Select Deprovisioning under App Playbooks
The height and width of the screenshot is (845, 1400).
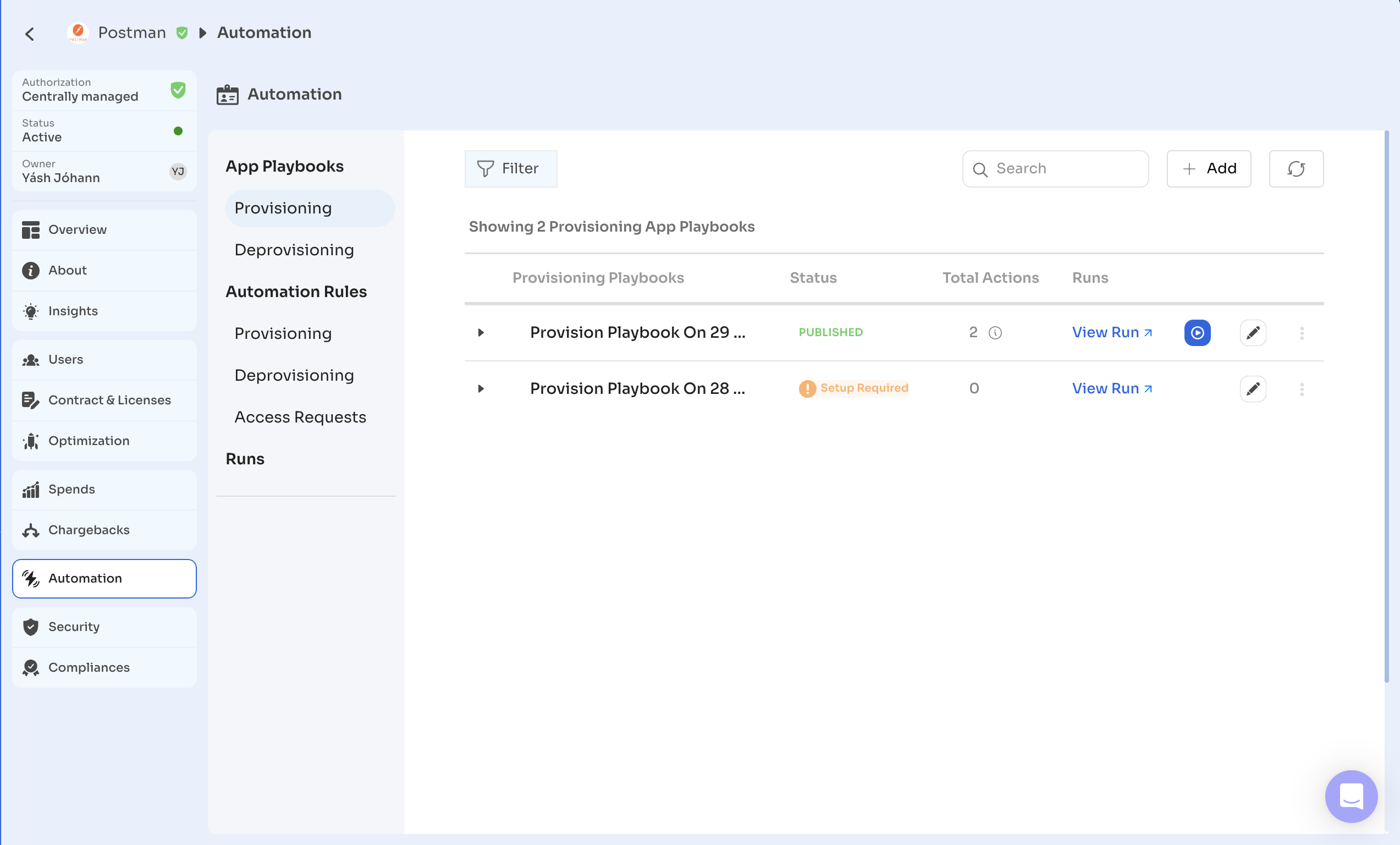(x=294, y=250)
